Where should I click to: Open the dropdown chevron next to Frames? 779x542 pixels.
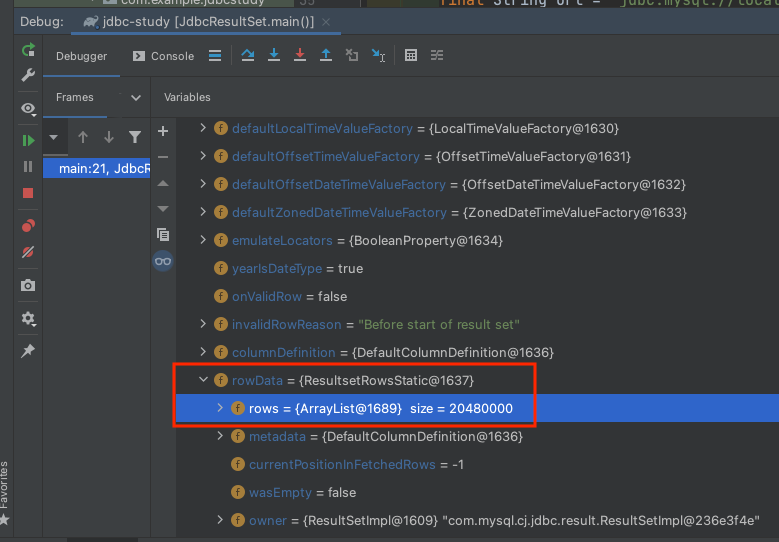coord(136,98)
